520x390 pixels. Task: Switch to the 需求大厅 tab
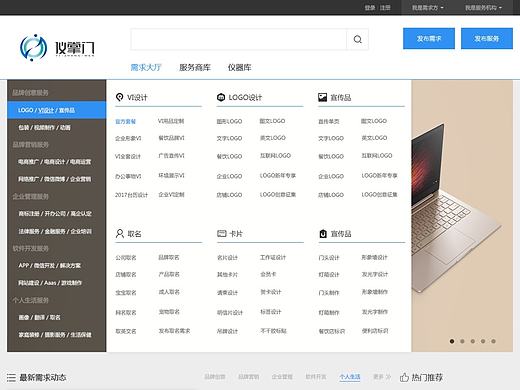[x=146, y=67]
